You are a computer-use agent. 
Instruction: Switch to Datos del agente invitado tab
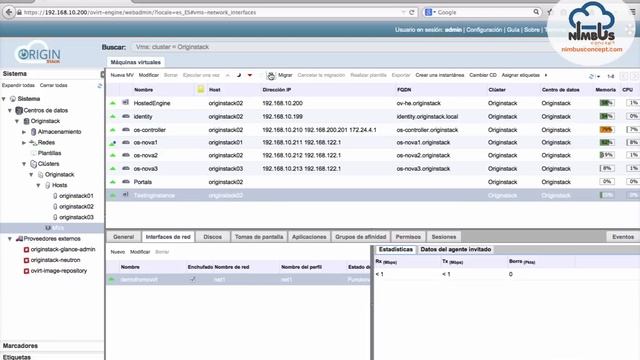tap(456, 249)
